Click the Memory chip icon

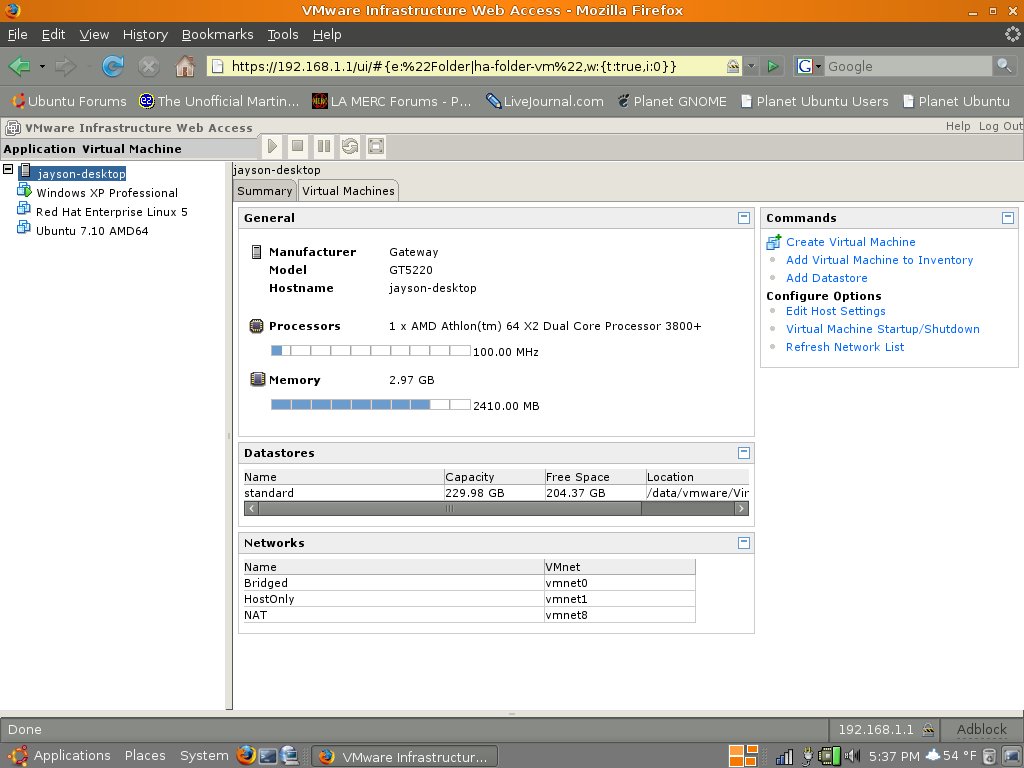click(257, 379)
